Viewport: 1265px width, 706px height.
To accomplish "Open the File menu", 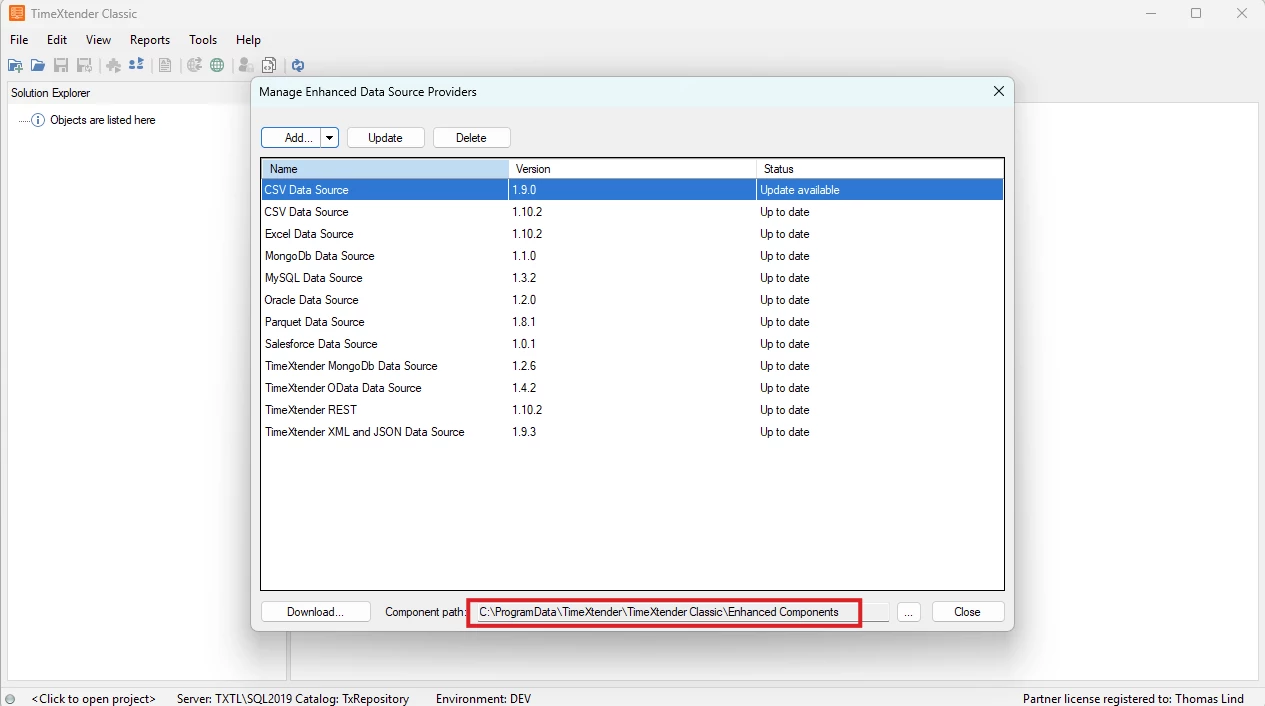I will (19, 40).
